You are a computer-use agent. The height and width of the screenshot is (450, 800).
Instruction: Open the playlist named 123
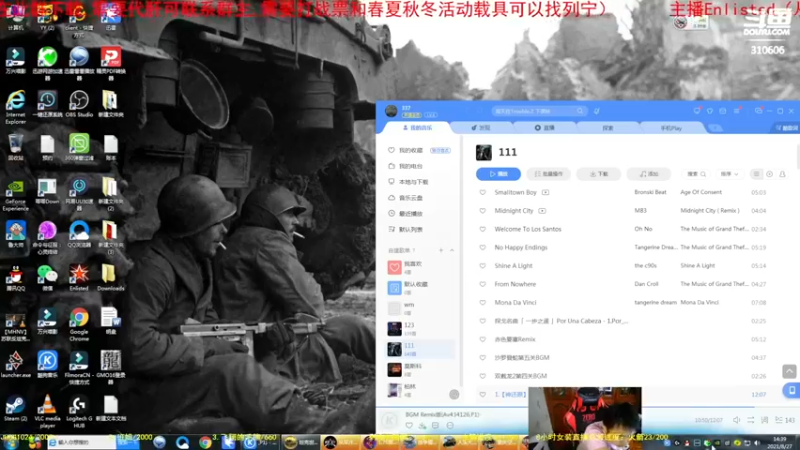click(x=421, y=329)
